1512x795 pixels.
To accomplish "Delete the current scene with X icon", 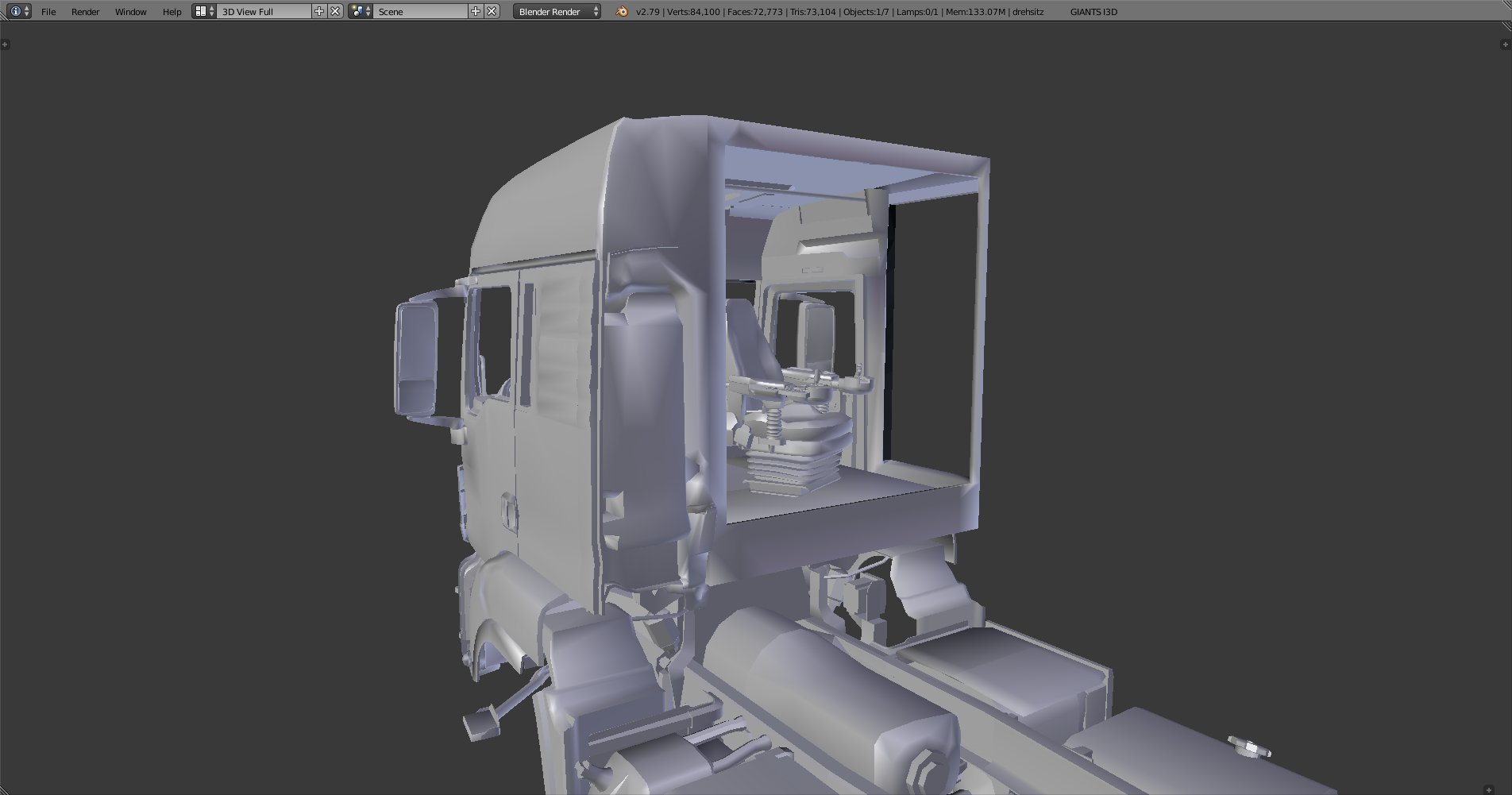I will coord(492,11).
